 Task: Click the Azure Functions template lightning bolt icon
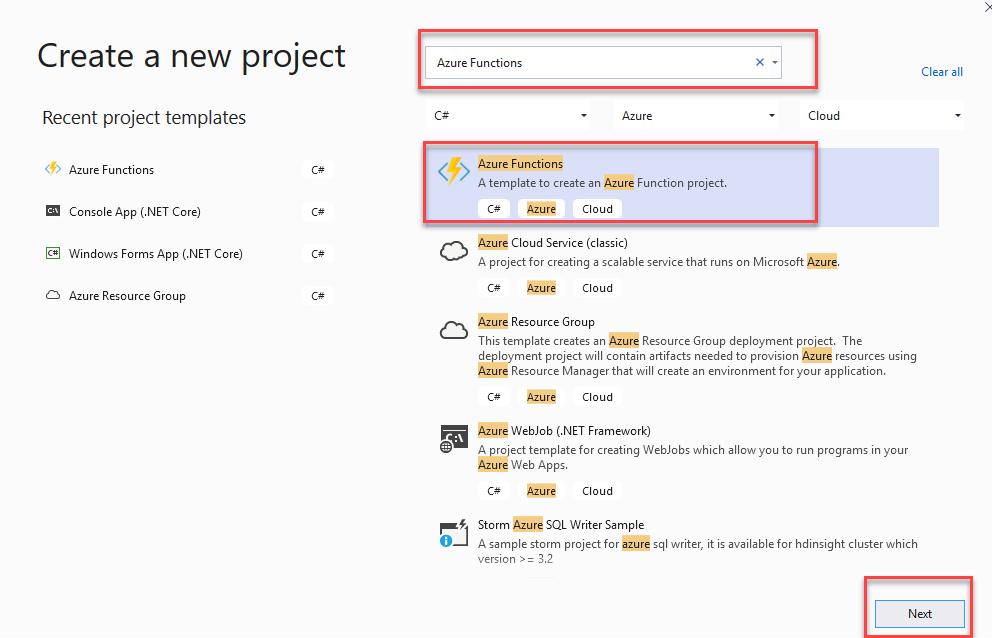[x=454, y=172]
